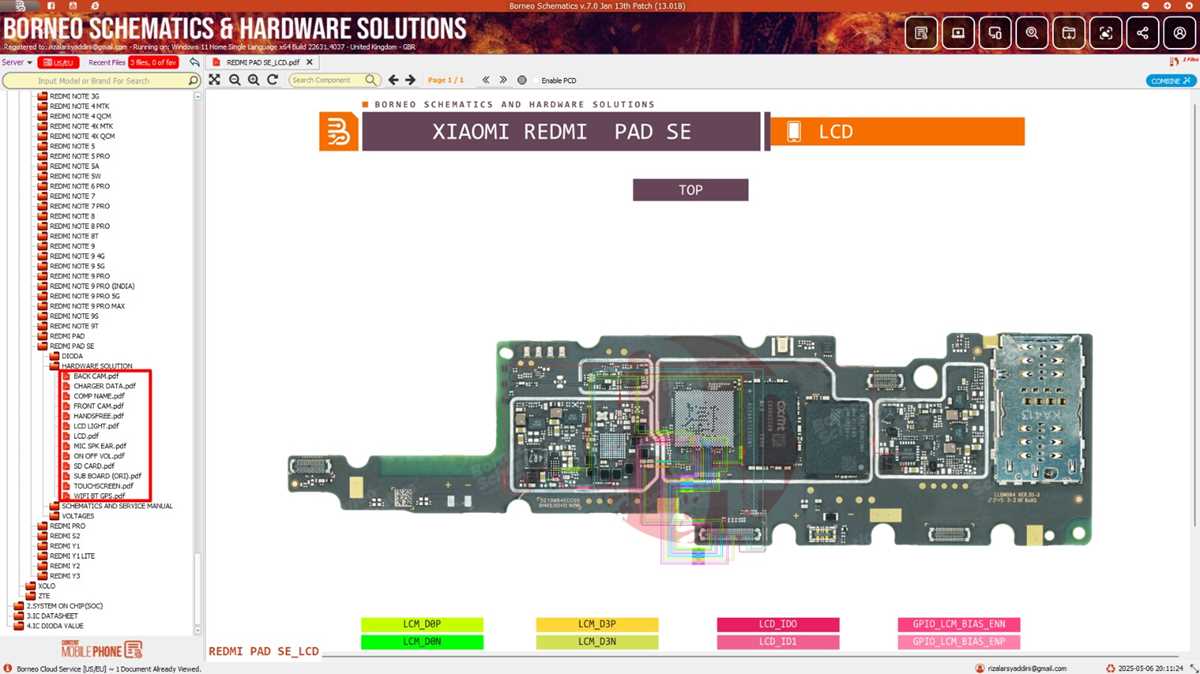
Task: Click the Recent Files label
Action: point(107,62)
